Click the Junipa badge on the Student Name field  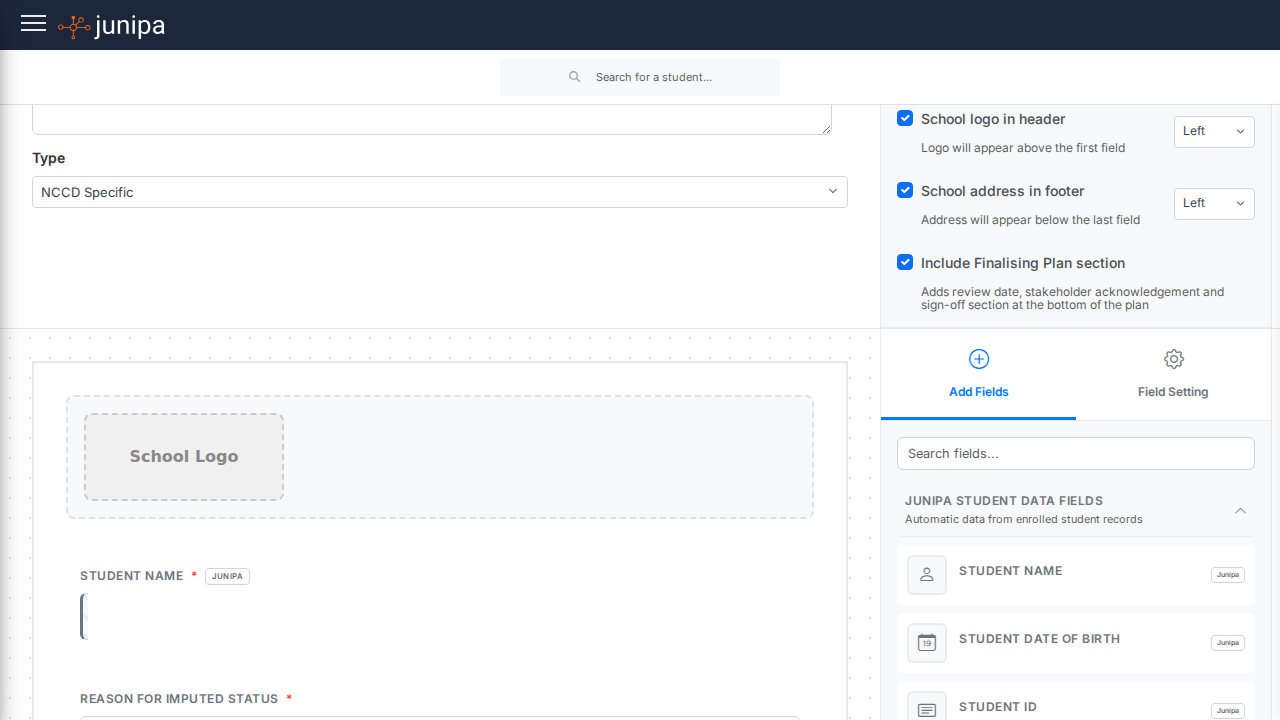pyautogui.click(x=1228, y=575)
